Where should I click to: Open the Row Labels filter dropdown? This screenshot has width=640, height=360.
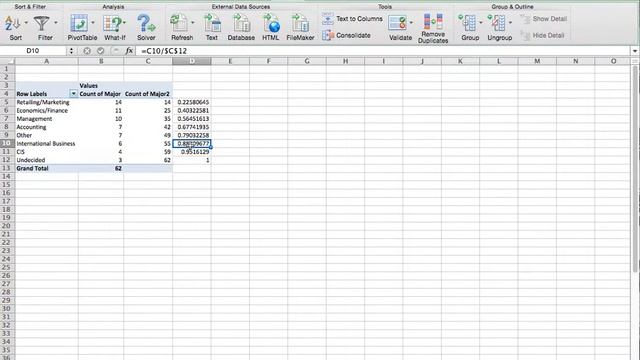pyautogui.click(x=73, y=94)
